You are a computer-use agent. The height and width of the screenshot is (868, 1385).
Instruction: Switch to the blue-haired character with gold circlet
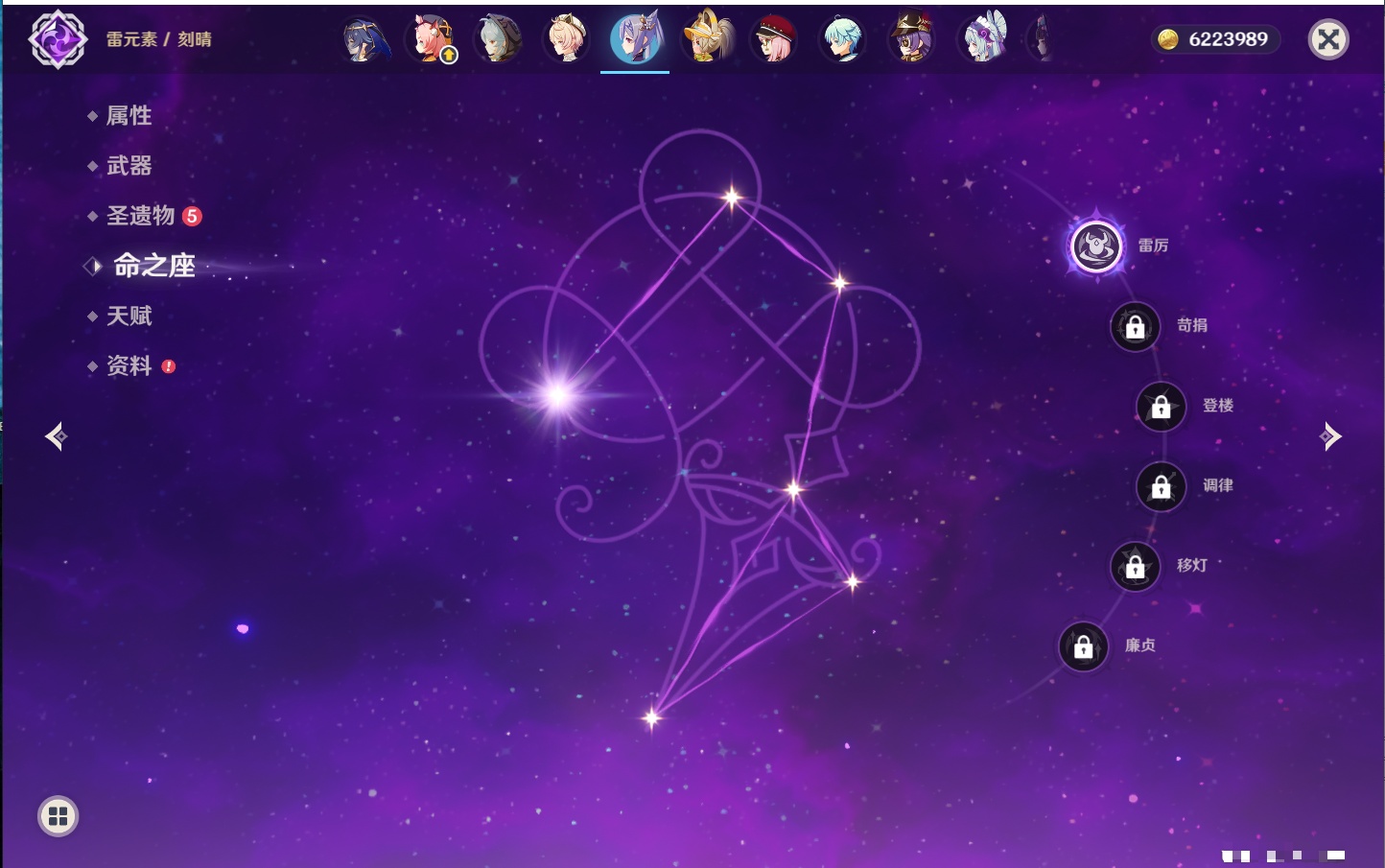pos(364,39)
